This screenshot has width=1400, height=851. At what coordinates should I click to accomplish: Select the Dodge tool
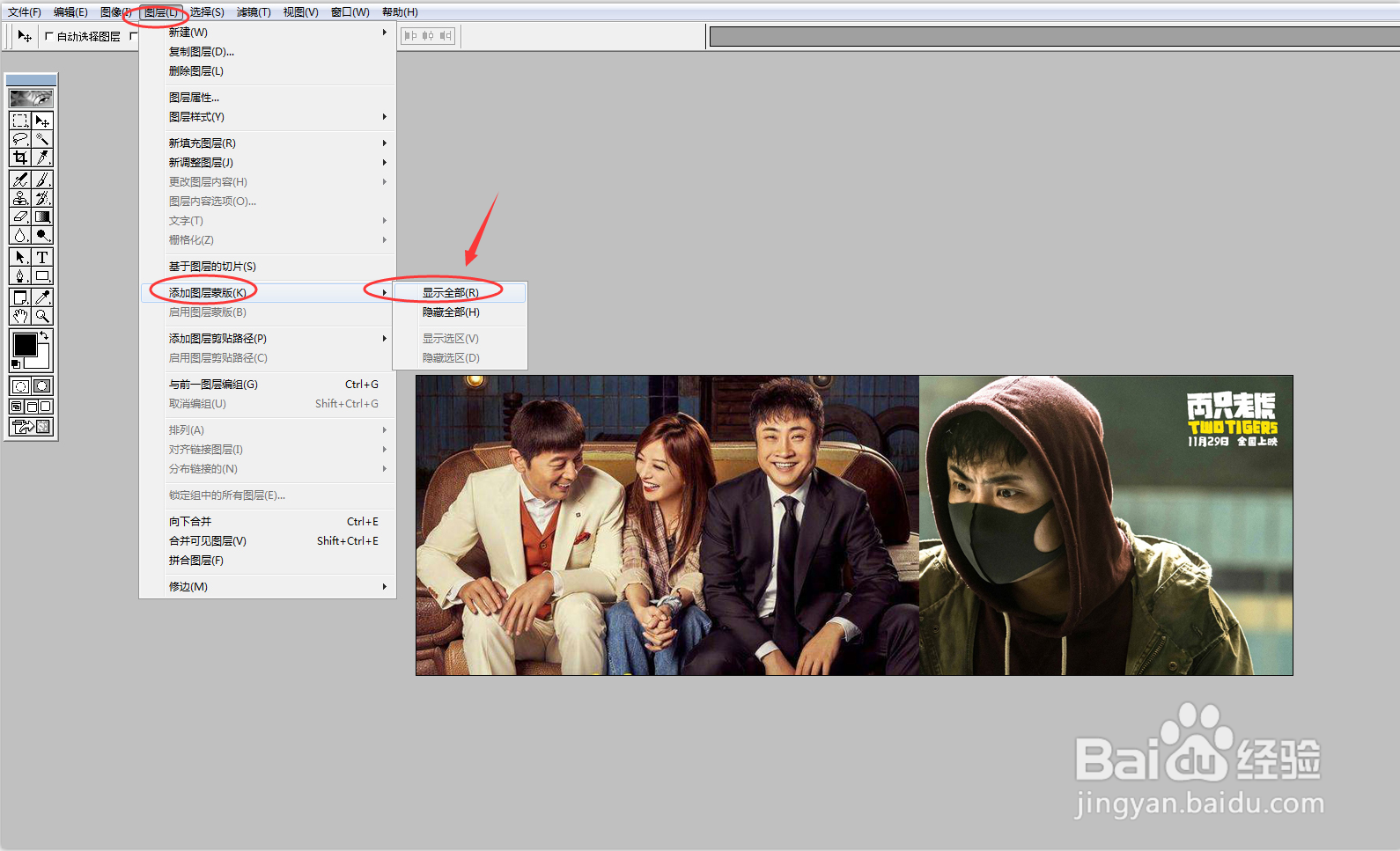click(42, 235)
